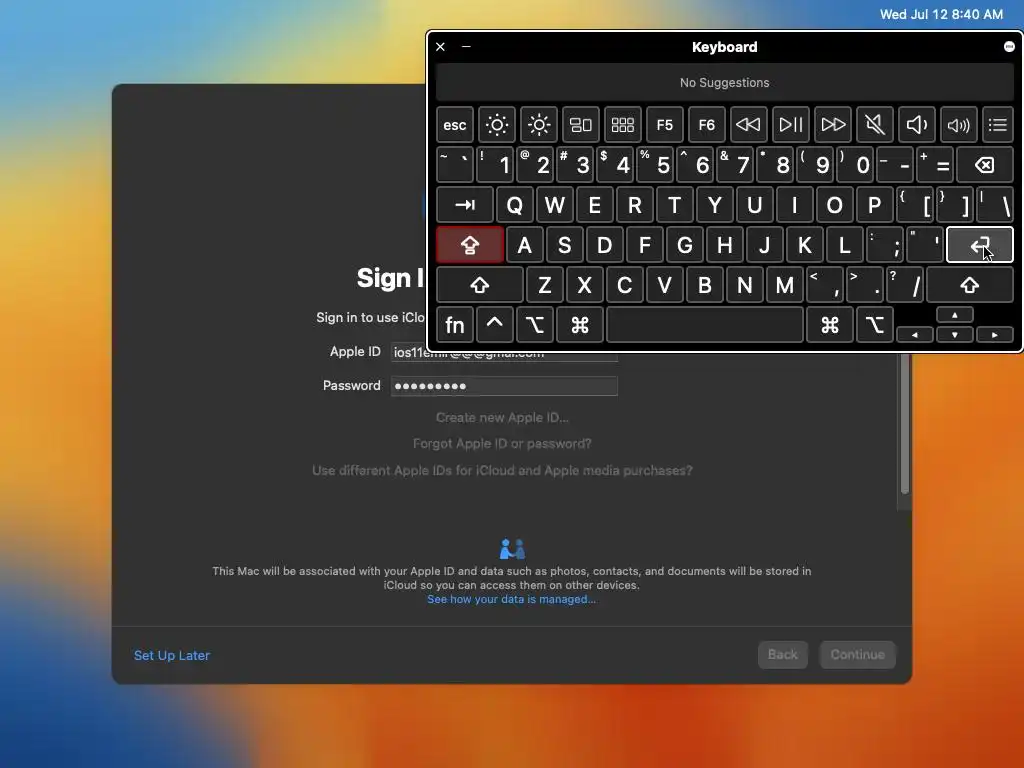Click the right arrow key
The image size is (1024, 768).
(995, 334)
